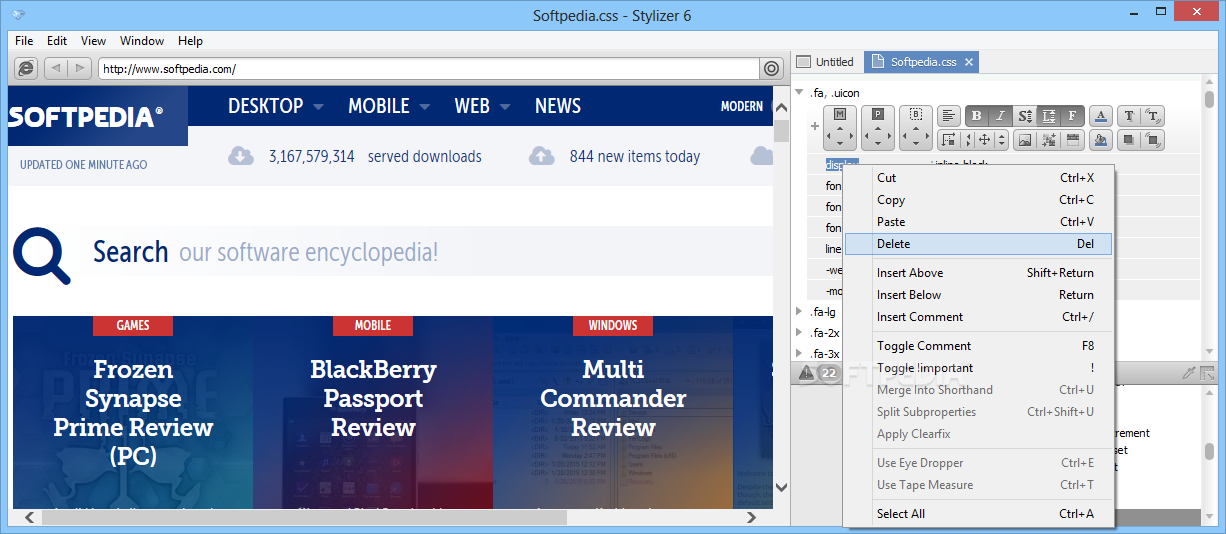Open the BlackBerry Passport Review article

tap(373, 399)
